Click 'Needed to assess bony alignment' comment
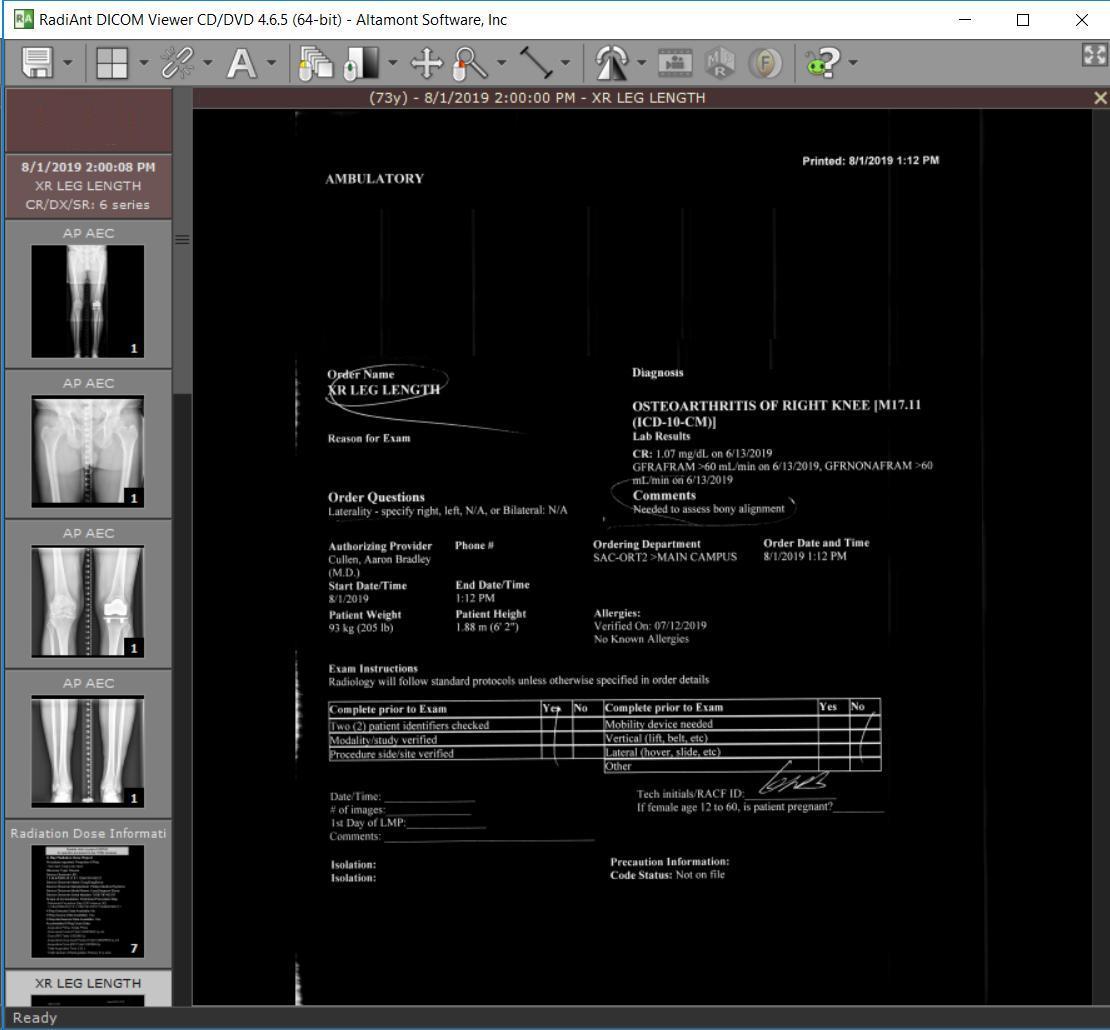This screenshot has height=1030, width=1110. [709, 509]
